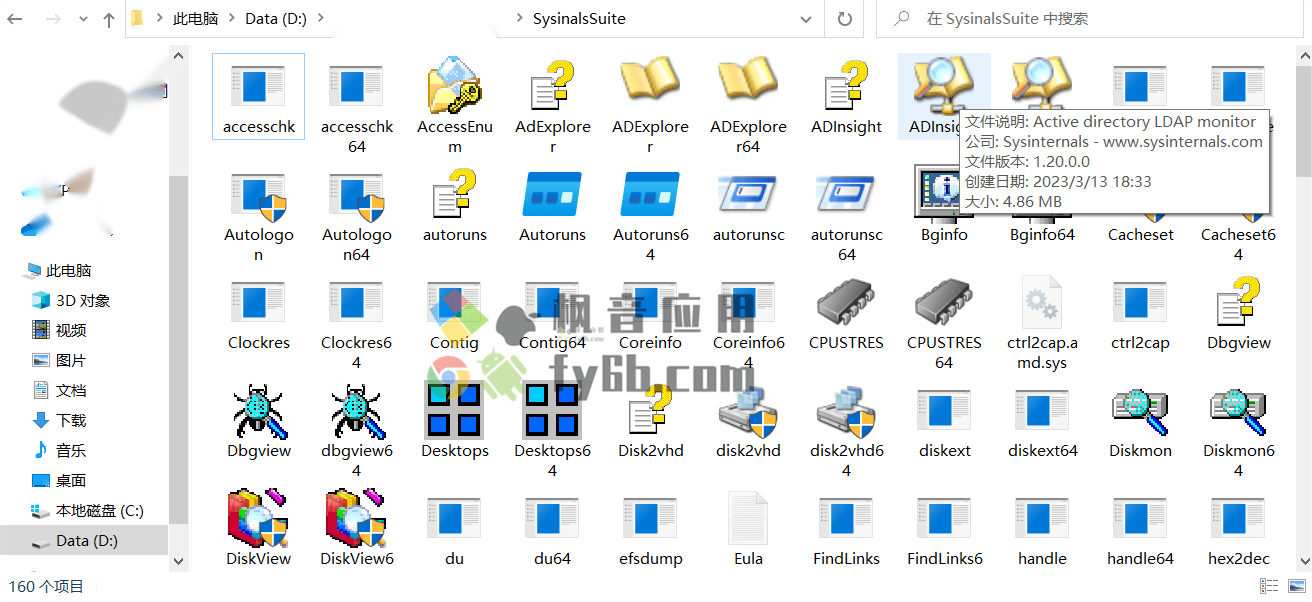Select the Diskmon64 magnifier icon
1312x602 pixels.
pyautogui.click(x=1238, y=410)
